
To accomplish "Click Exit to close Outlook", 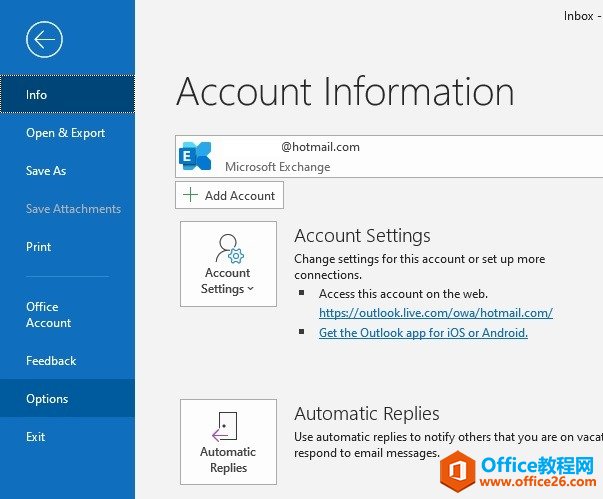I will click(x=67, y=437).
